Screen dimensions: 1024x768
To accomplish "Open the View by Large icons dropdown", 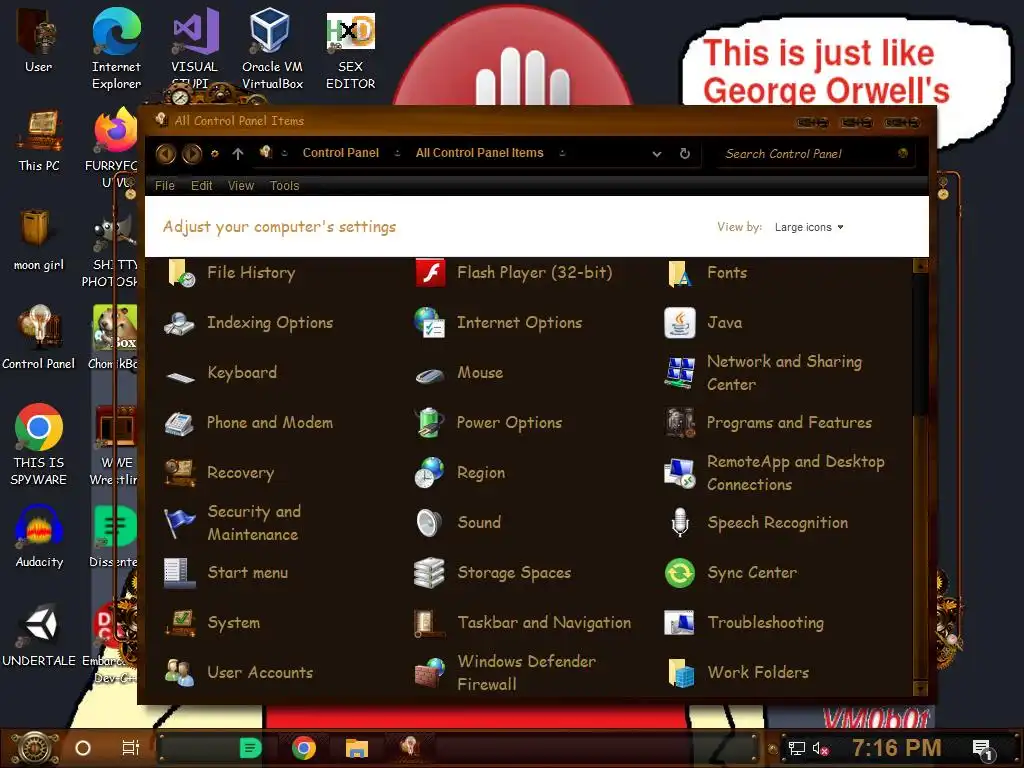I will pyautogui.click(x=809, y=227).
